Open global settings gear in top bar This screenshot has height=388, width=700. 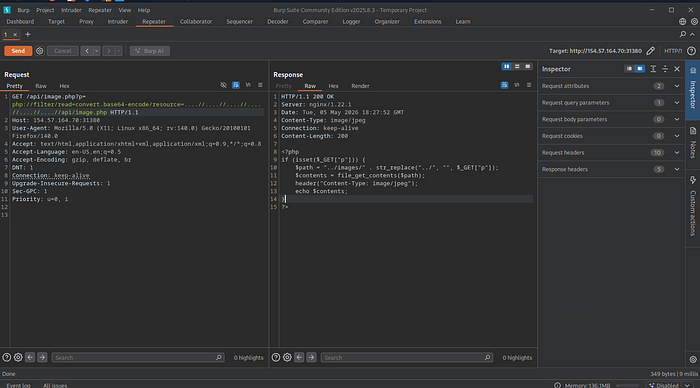694,21
